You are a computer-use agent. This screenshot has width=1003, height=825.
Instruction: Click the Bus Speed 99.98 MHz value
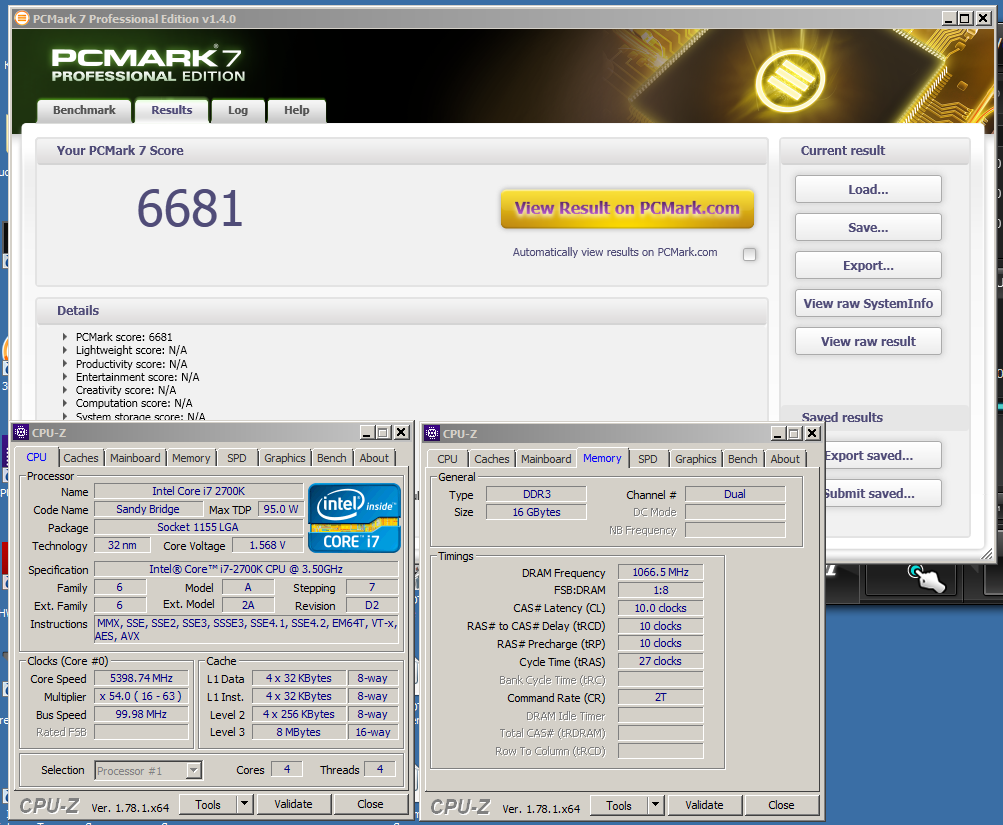[141, 714]
